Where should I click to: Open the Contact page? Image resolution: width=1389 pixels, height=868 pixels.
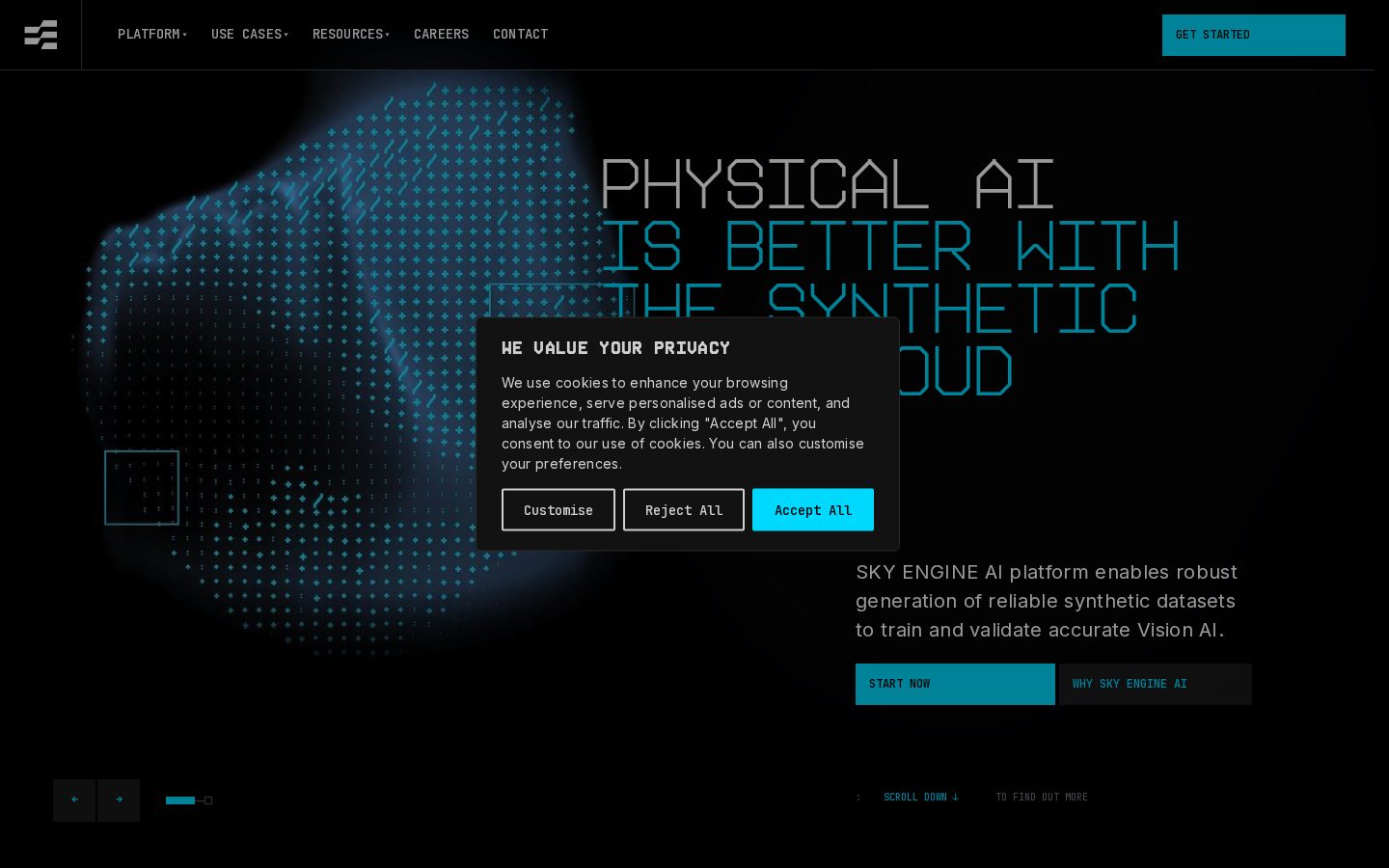click(521, 34)
